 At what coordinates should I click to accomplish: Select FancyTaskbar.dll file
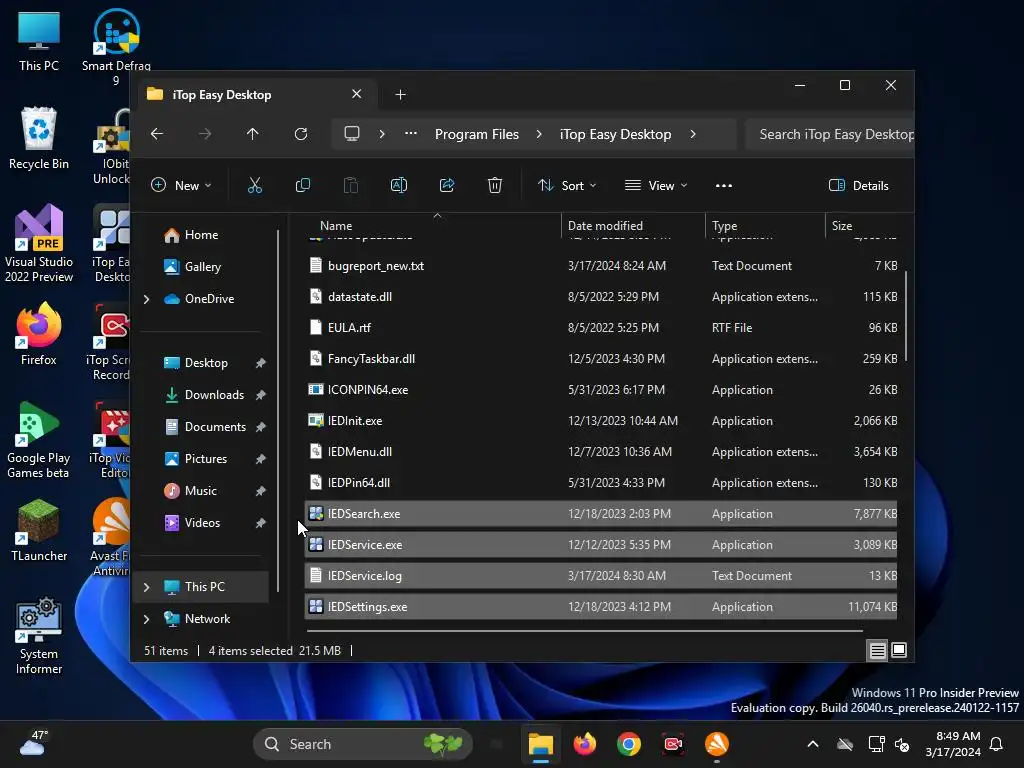(x=601, y=359)
